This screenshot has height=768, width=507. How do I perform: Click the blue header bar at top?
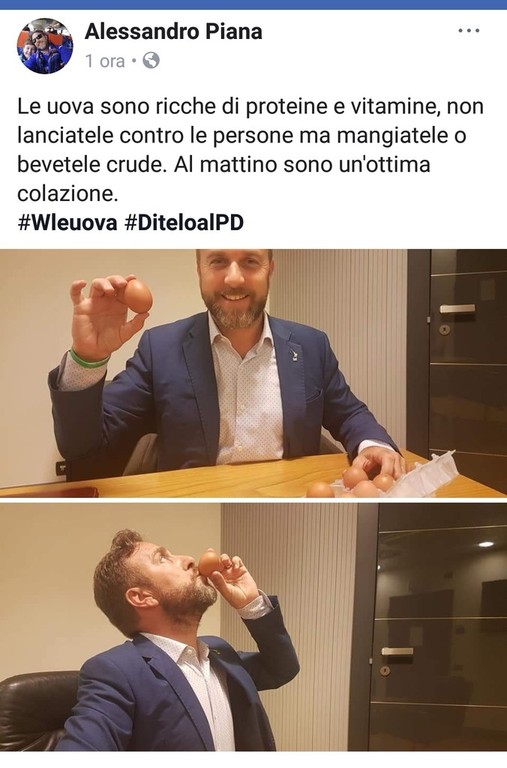(253, 4)
